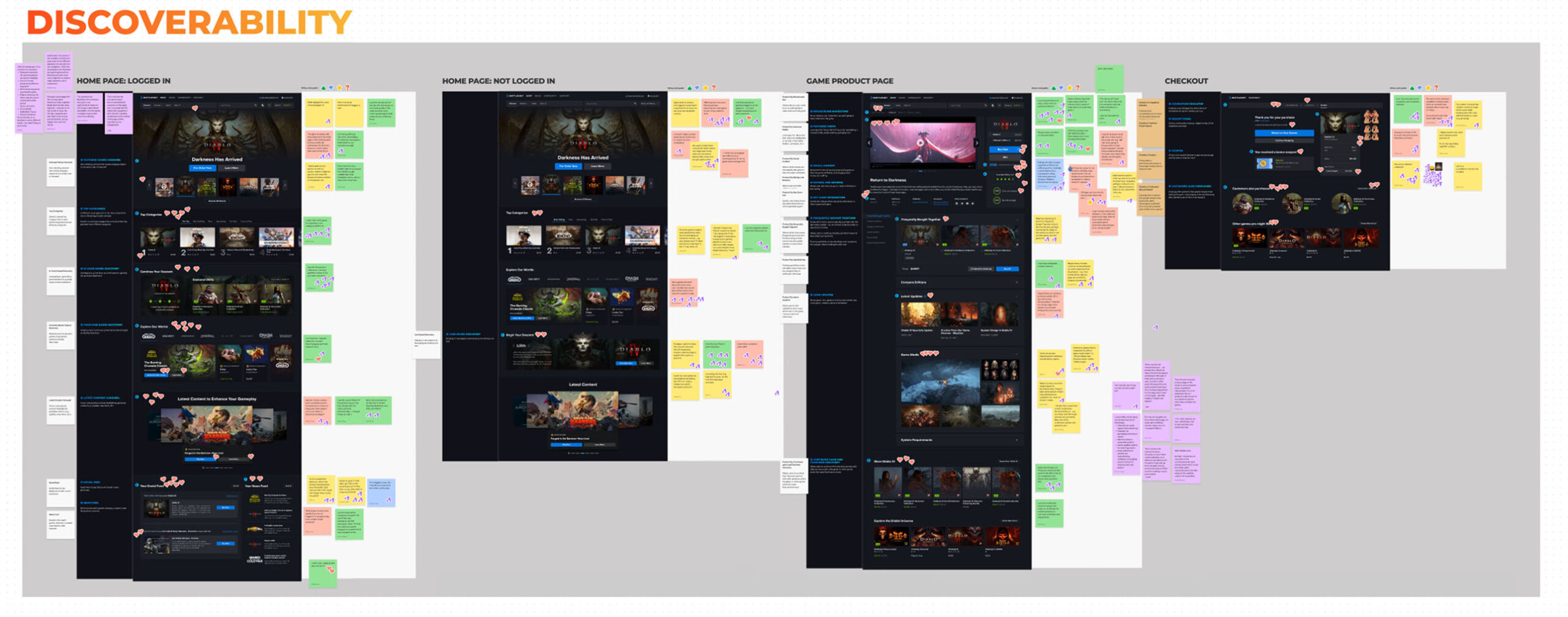Click stacked emoji stickers beside Checkout order summary
The image size is (1568, 617).
point(1371,124)
